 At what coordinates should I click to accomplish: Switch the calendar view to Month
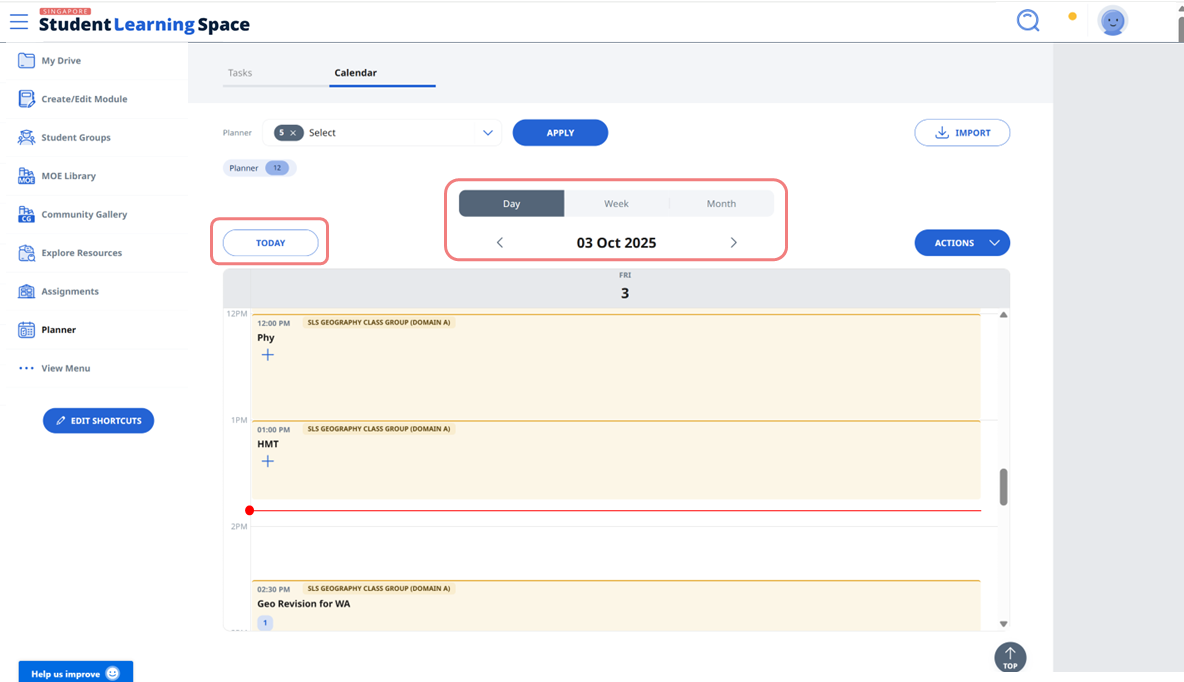(x=721, y=203)
